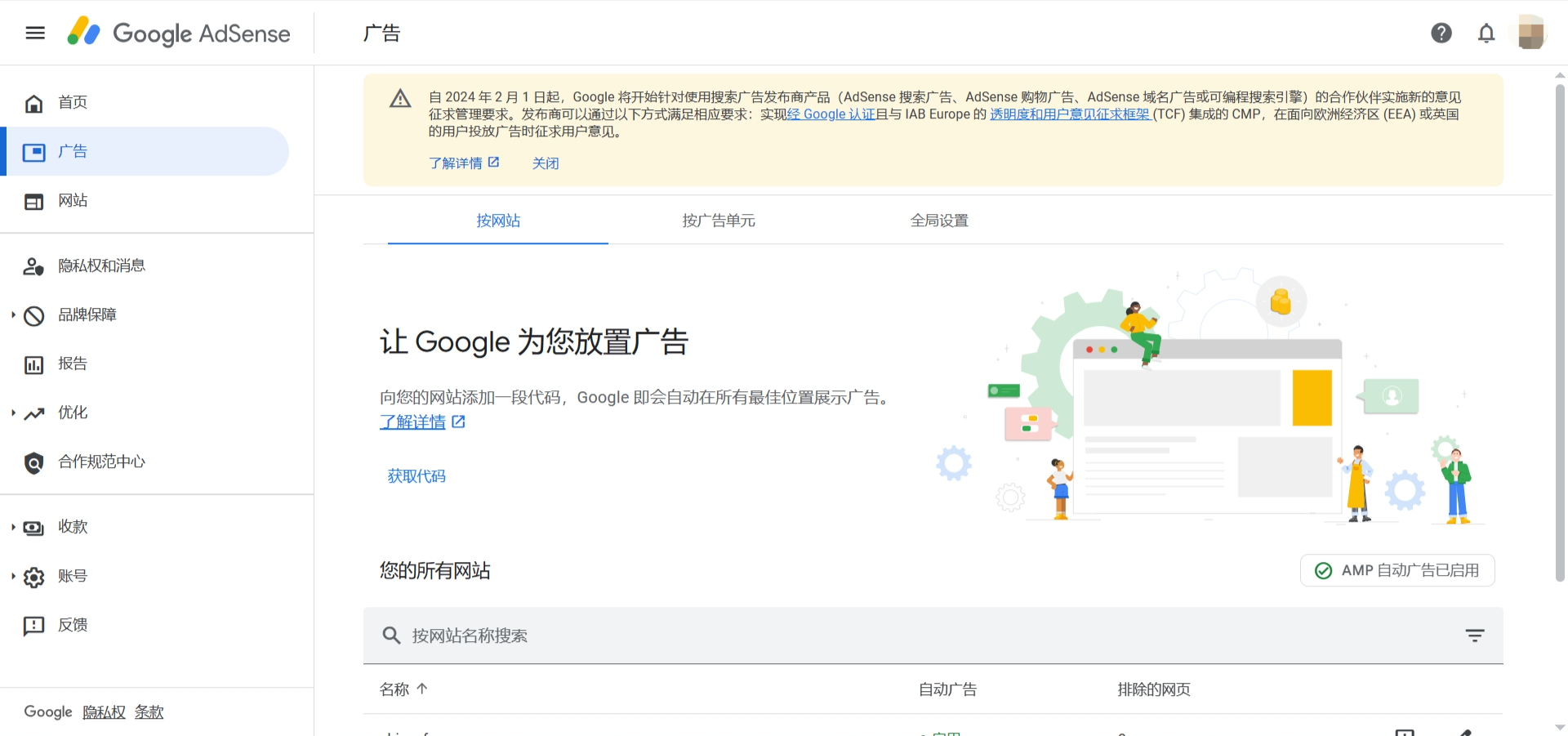
Task: Click the 收款 payments icon
Action: click(x=33, y=528)
